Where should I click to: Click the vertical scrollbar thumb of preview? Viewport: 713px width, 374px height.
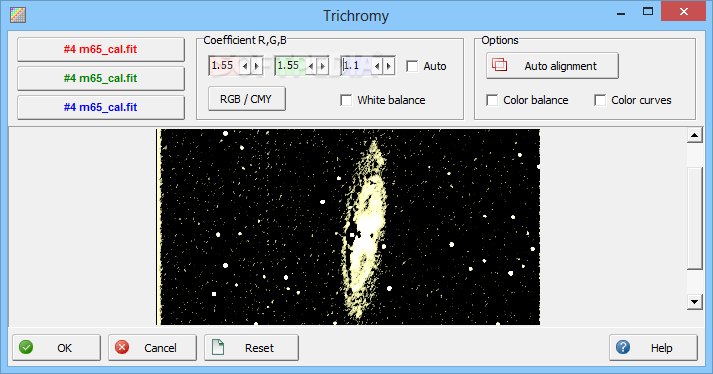coord(694,218)
